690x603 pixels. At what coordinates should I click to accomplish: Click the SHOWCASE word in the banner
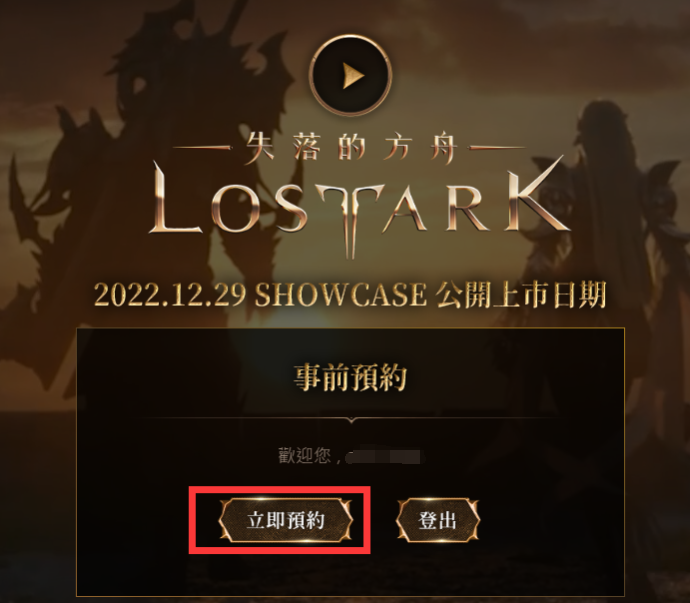pos(341,295)
